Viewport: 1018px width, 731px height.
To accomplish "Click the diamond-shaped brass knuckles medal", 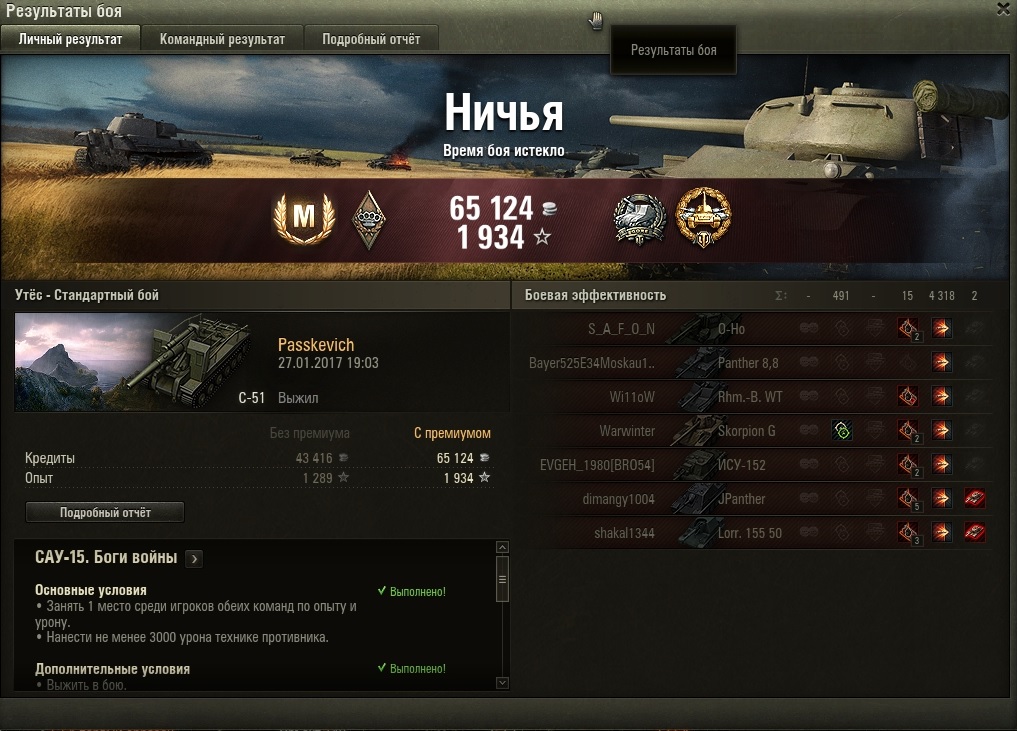I will coord(369,219).
